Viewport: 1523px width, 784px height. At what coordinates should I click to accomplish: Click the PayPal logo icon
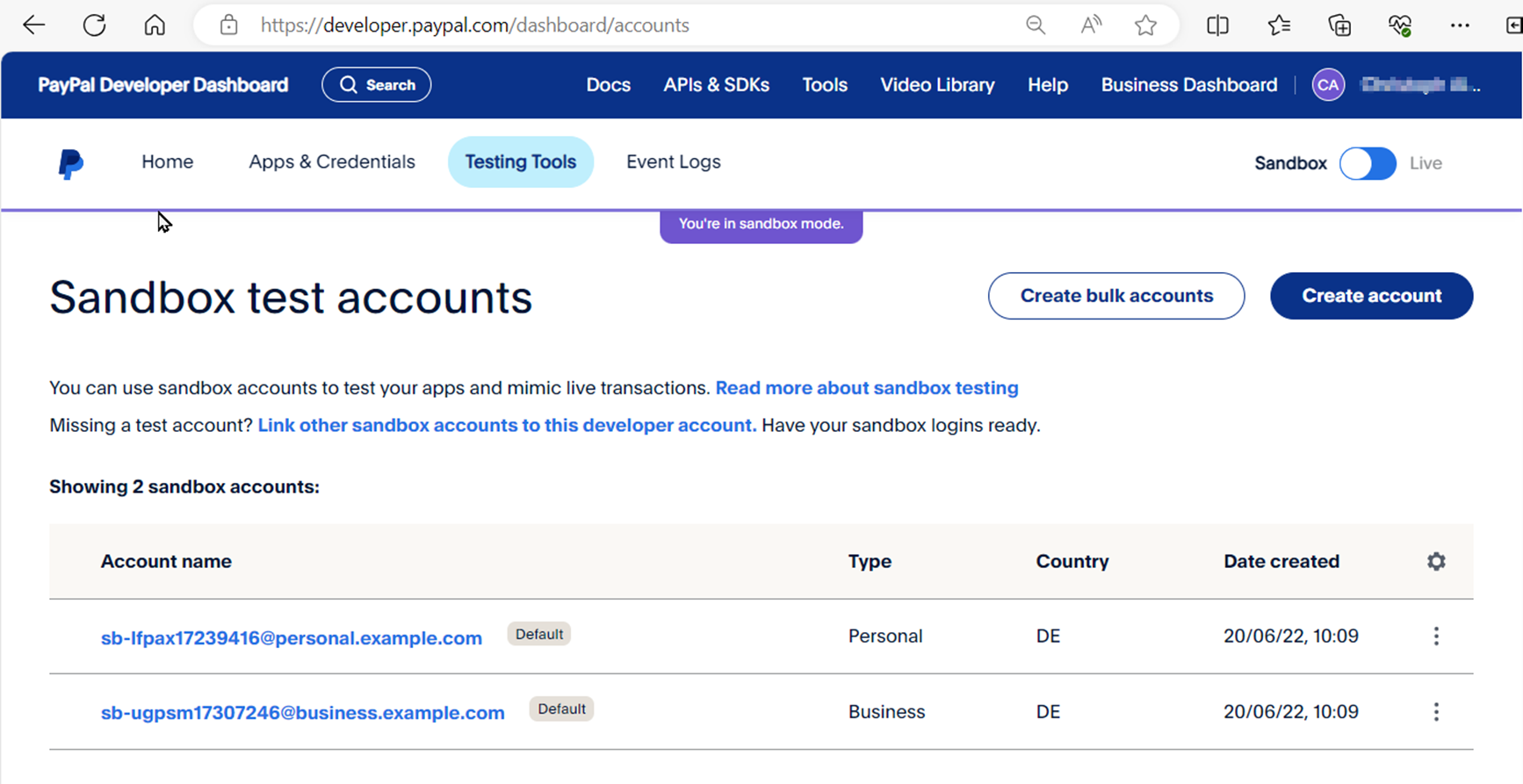[70, 163]
